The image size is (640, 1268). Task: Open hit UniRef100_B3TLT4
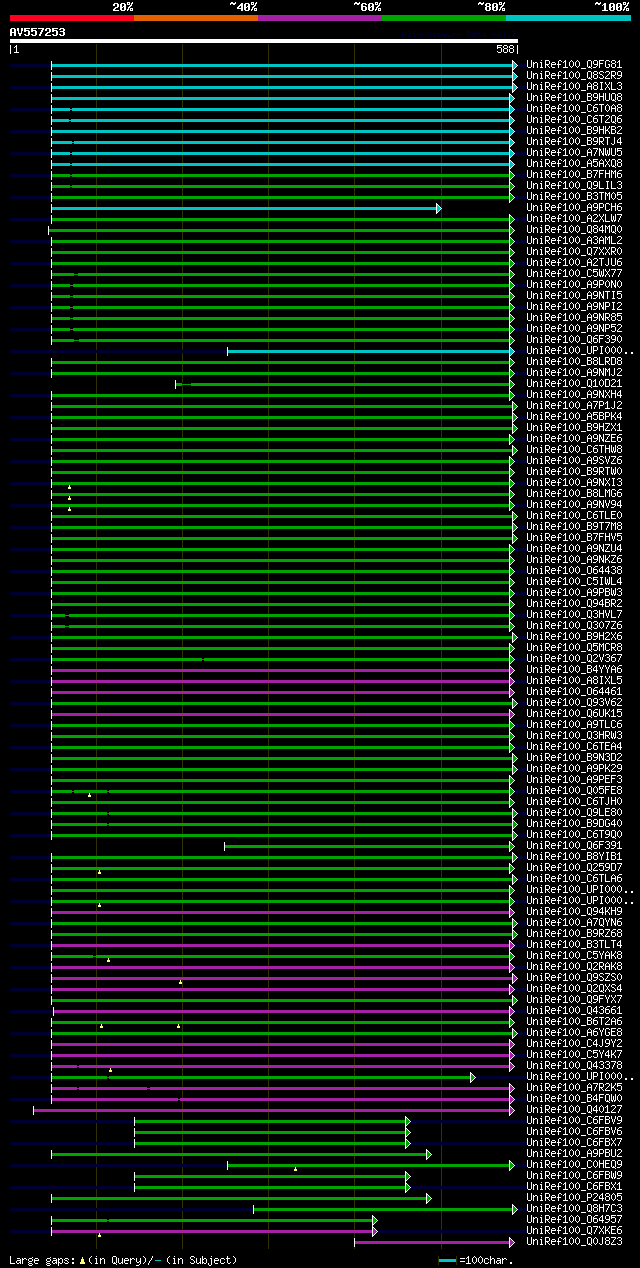(x=574, y=944)
